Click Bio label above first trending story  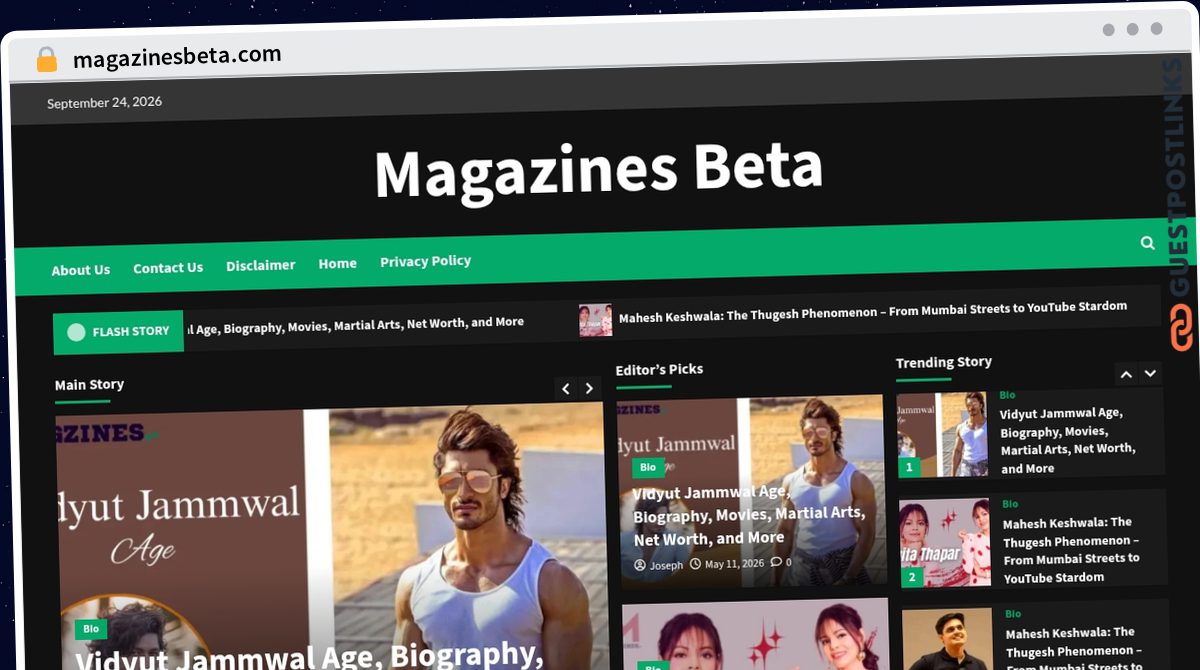tap(1007, 395)
